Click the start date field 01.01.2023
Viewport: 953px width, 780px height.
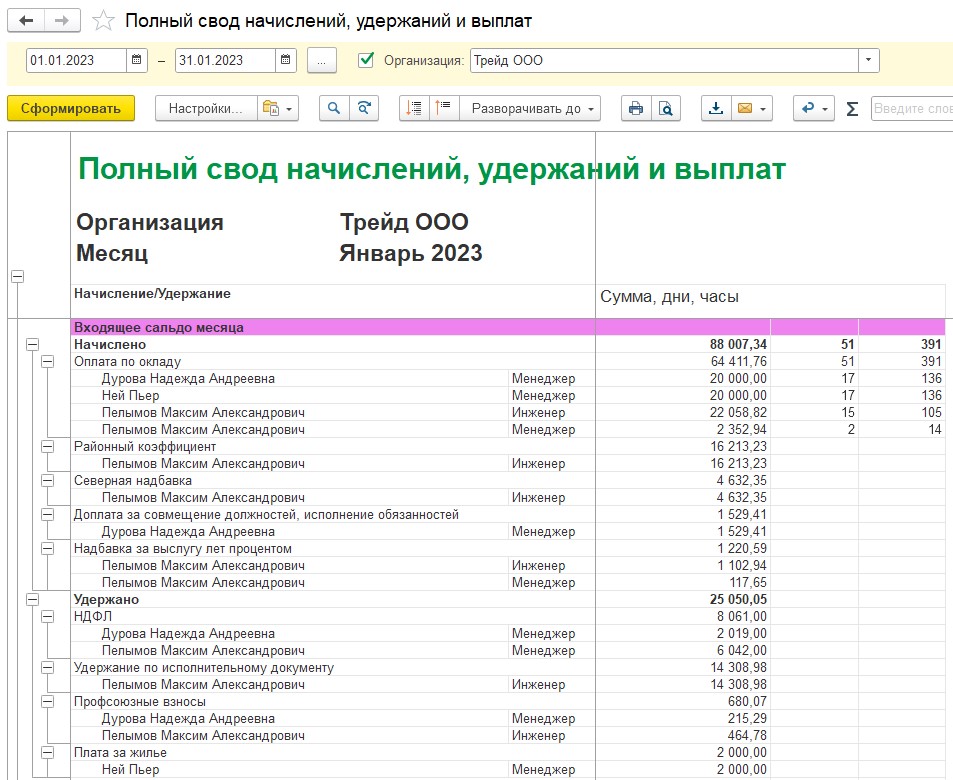point(77,60)
